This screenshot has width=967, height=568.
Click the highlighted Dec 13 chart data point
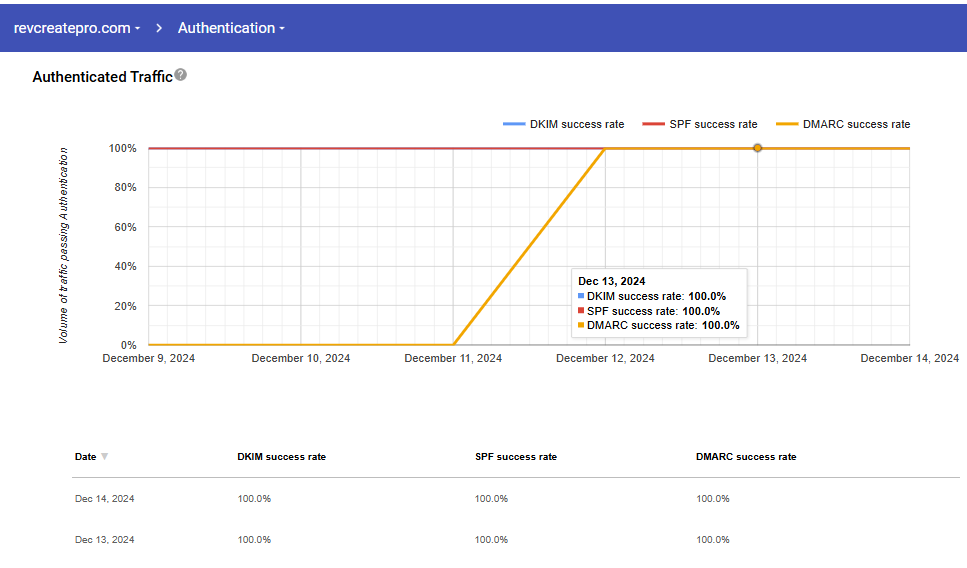(757, 148)
